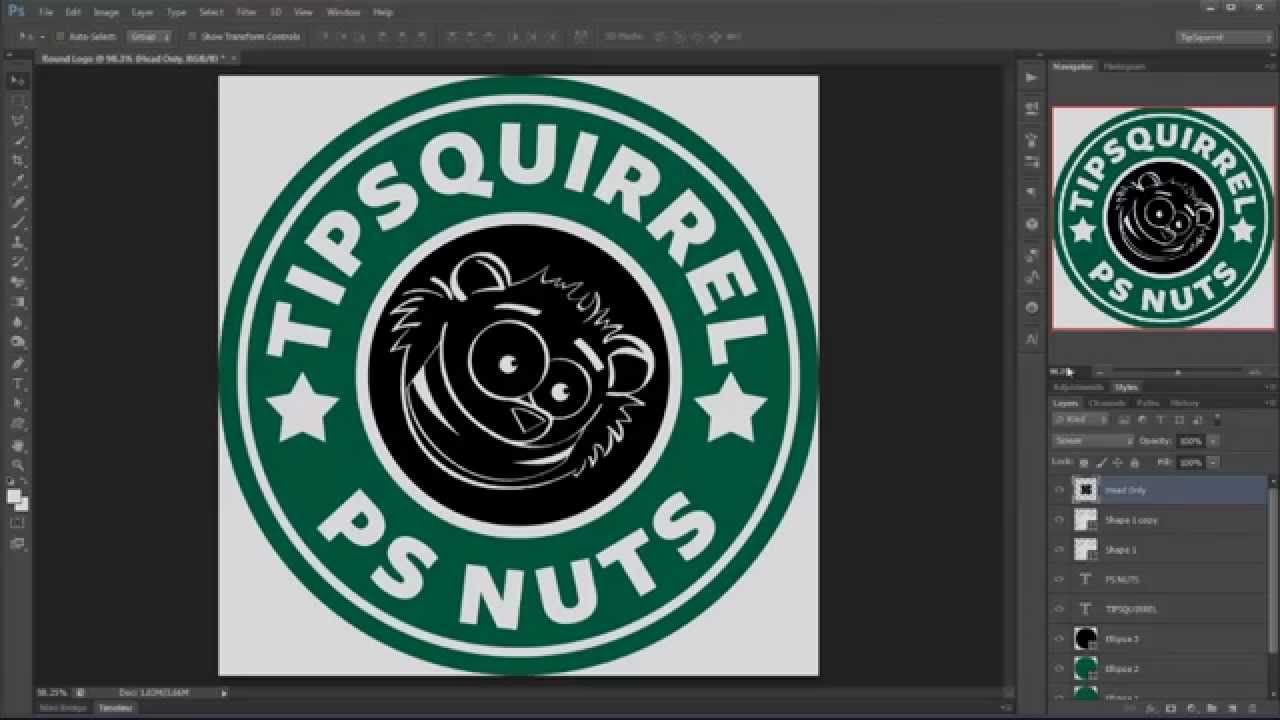Screen dimensions: 1280x720
Task: Open the Fill slider arrow
Action: (x=1213, y=463)
